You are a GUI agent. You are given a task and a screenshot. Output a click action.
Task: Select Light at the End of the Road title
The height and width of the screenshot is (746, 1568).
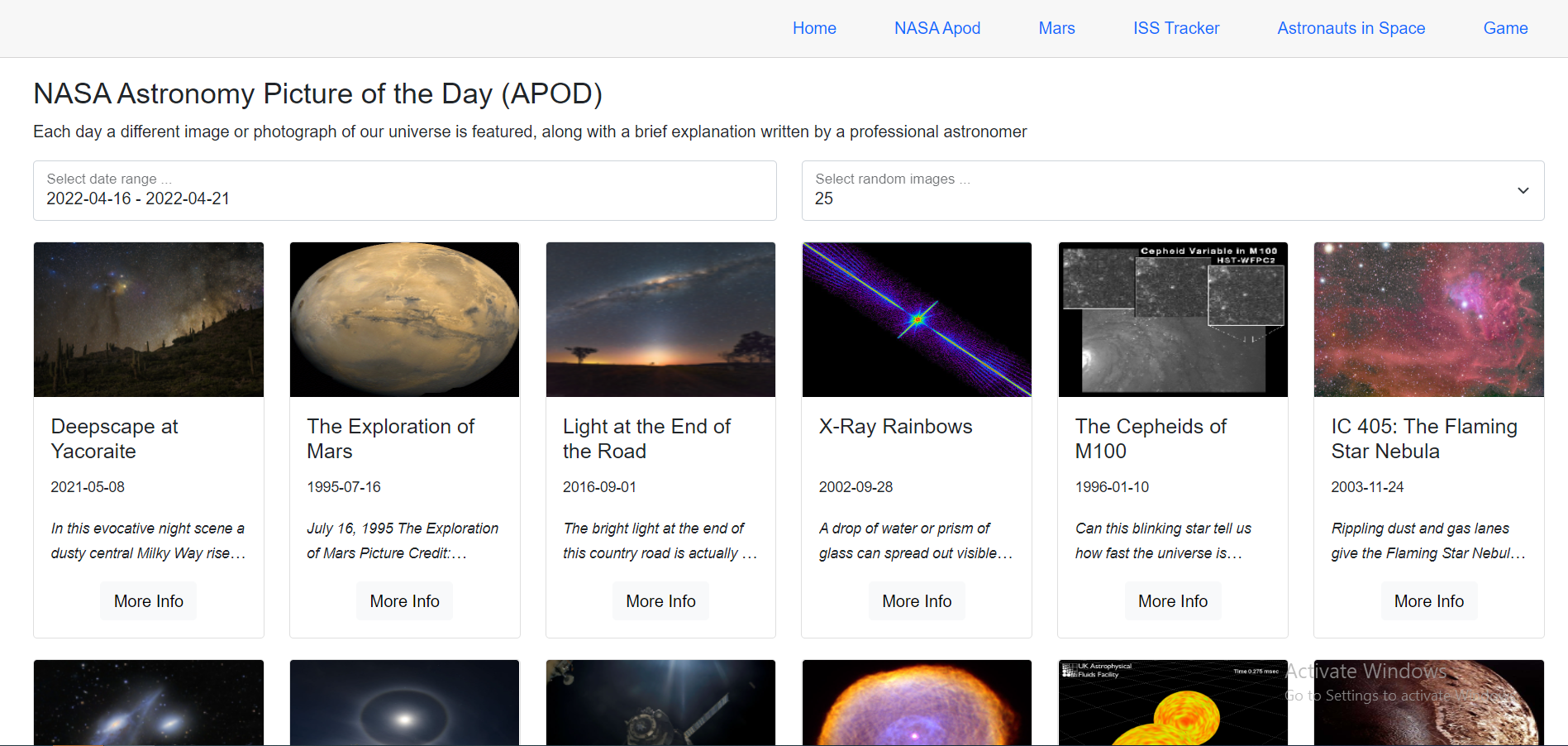[647, 438]
